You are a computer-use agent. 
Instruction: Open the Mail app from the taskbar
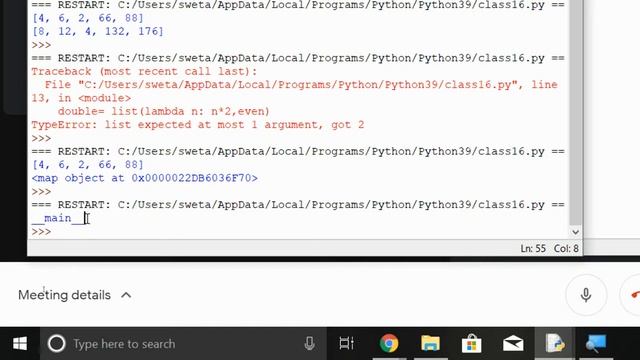[x=513, y=344]
